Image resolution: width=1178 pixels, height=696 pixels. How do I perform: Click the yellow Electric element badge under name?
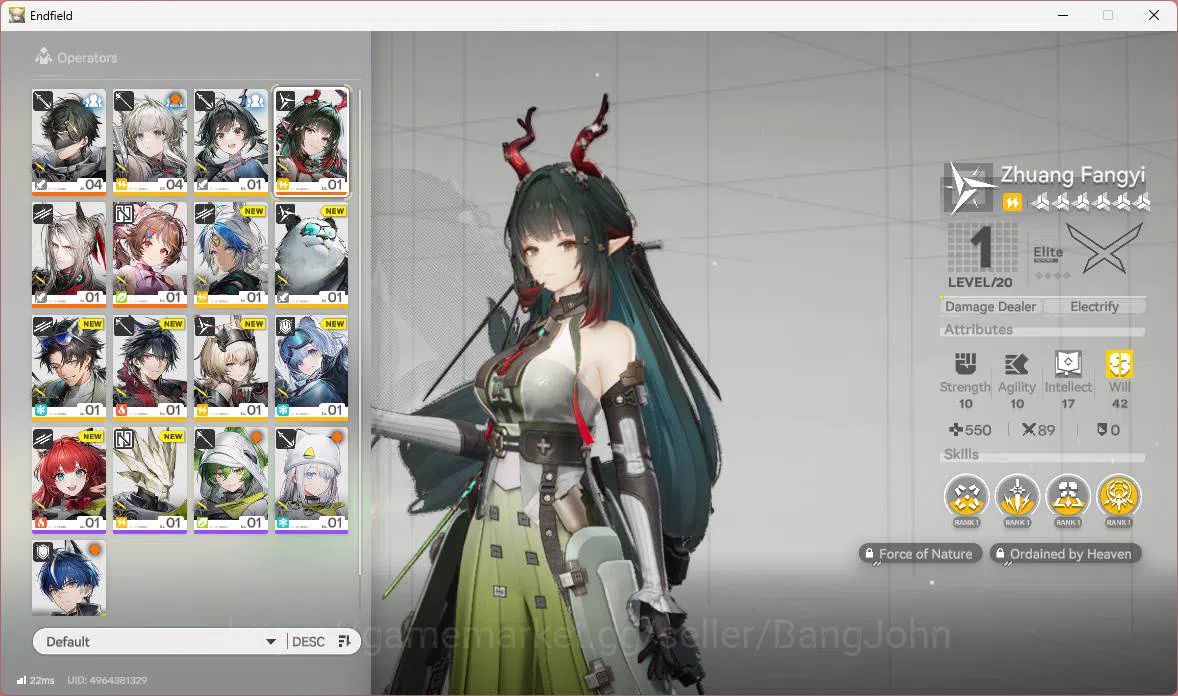click(x=1012, y=202)
